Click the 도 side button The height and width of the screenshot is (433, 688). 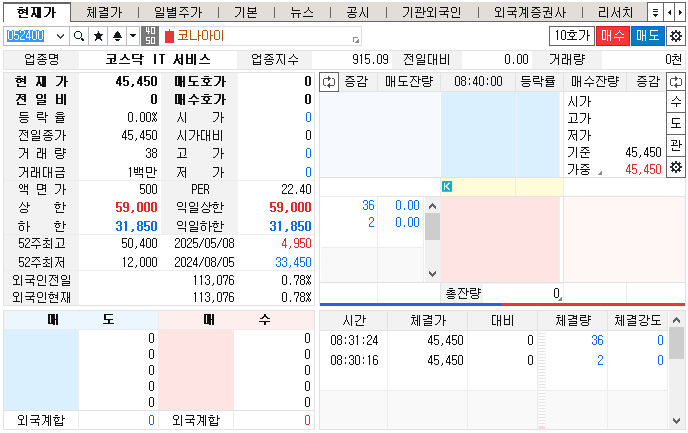click(676, 123)
